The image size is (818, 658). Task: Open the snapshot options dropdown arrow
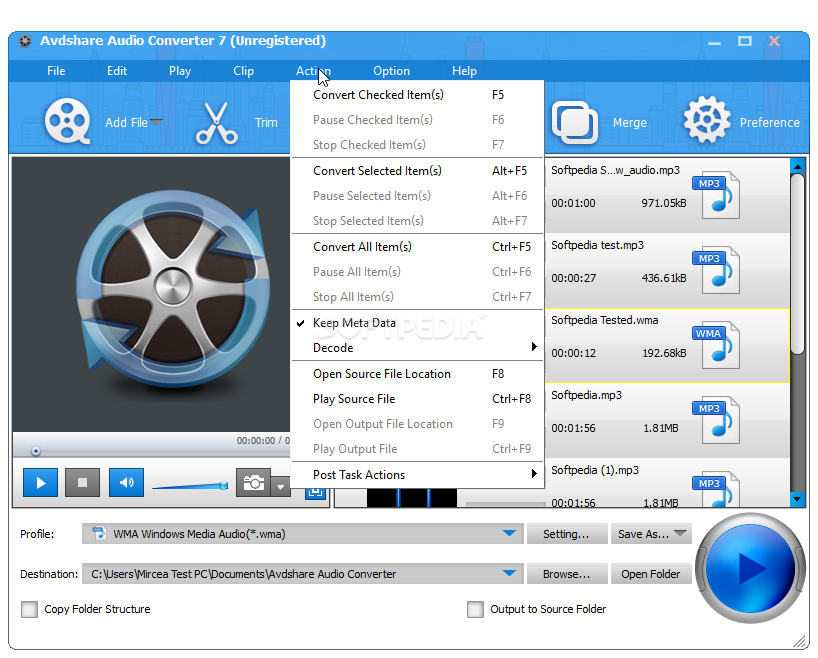pos(281,486)
